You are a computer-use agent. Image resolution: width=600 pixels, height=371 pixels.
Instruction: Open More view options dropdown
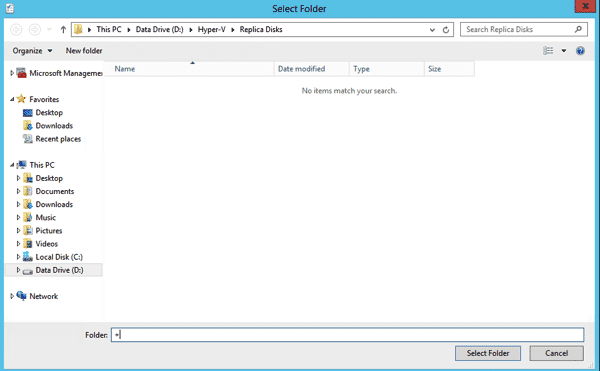[564, 50]
